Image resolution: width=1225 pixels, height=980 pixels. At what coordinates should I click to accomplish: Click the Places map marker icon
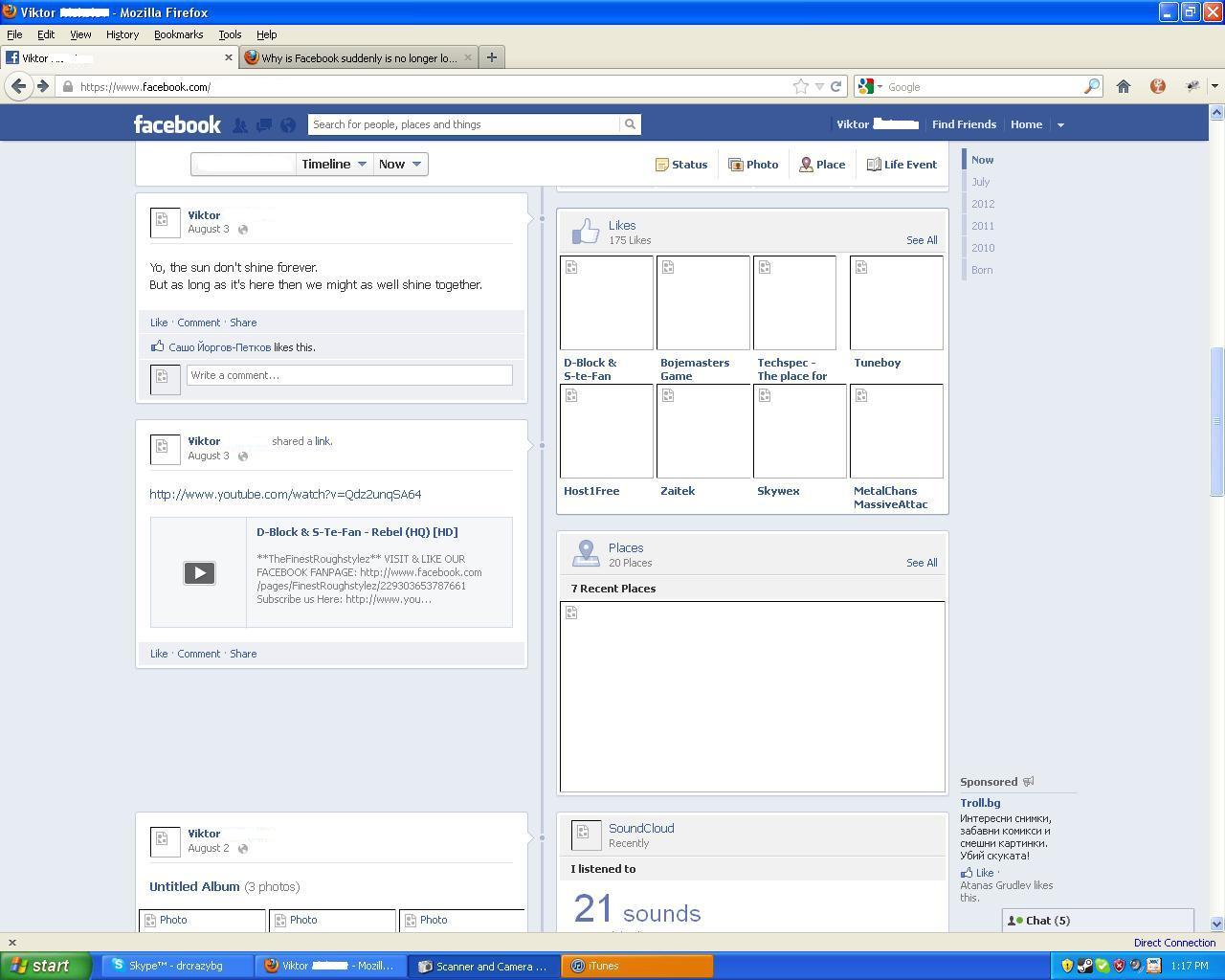(x=585, y=553)
